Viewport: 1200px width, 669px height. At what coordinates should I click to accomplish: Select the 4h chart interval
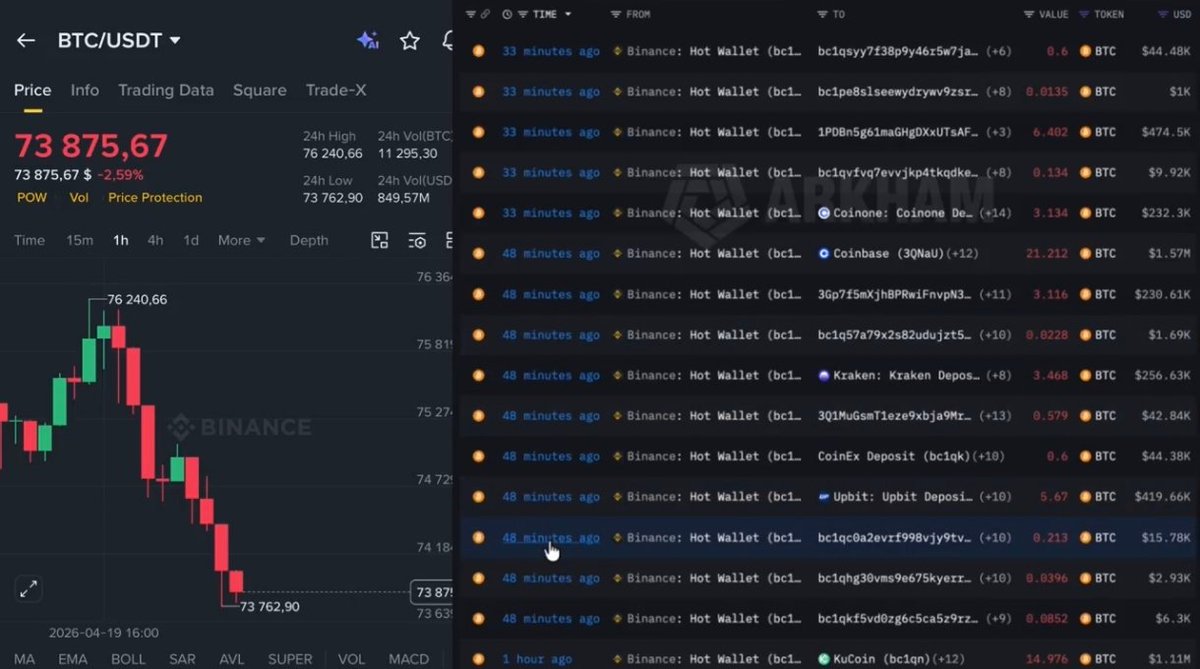coord(155,240)
